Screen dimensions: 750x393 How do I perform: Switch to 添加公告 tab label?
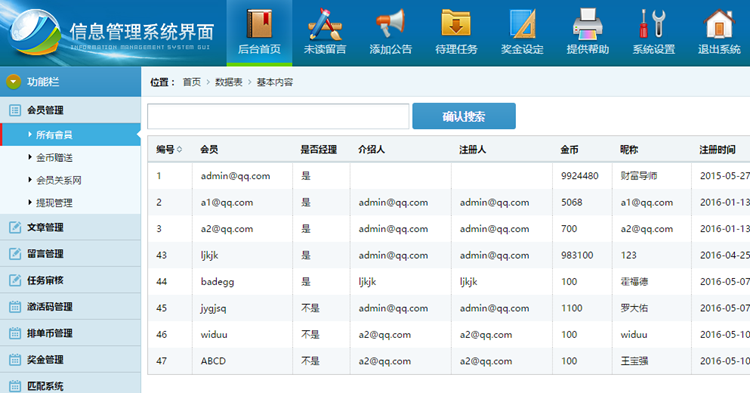390,49
